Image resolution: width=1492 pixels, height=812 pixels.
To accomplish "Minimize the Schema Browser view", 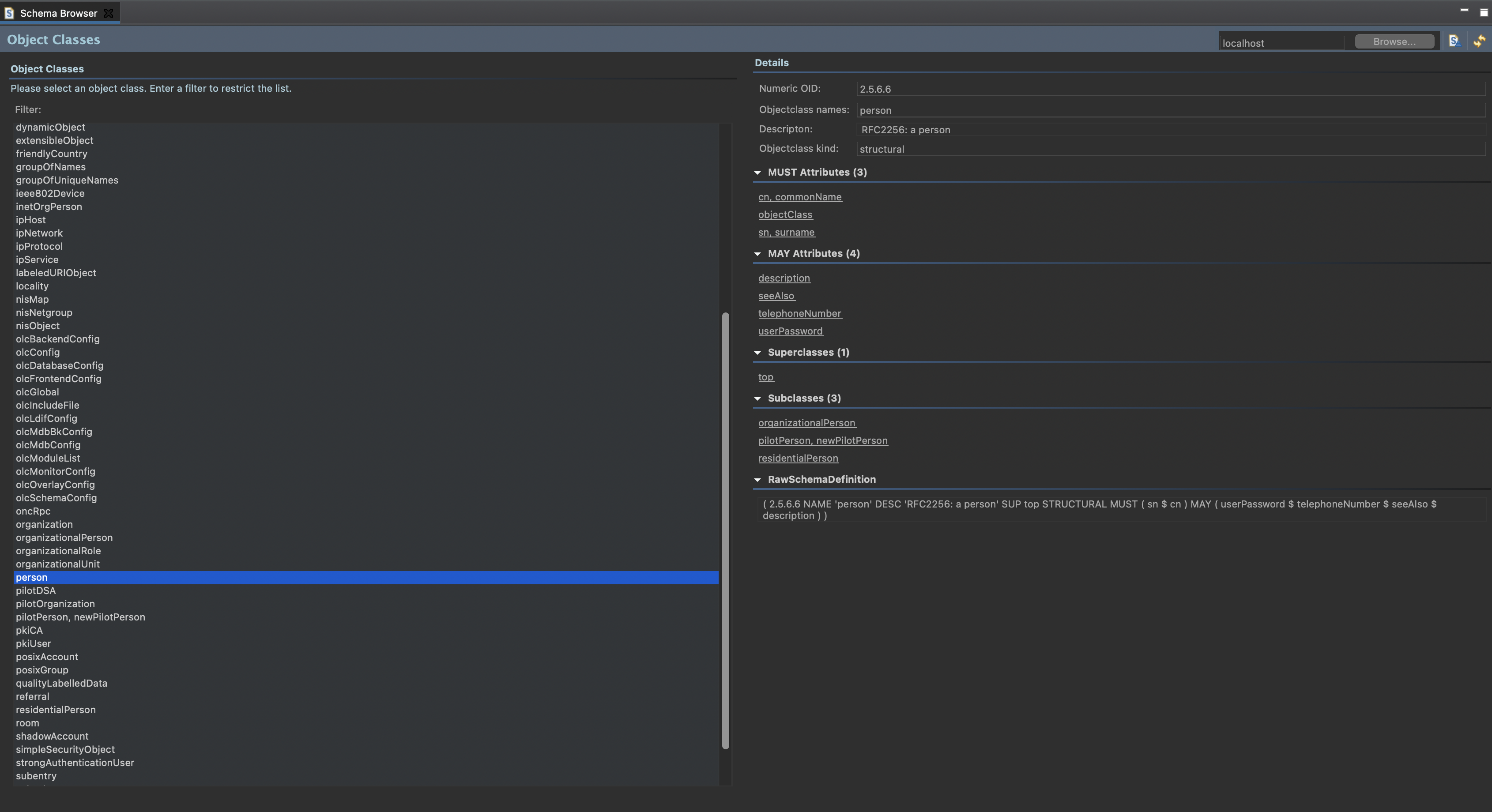I will pos(1464,11).
